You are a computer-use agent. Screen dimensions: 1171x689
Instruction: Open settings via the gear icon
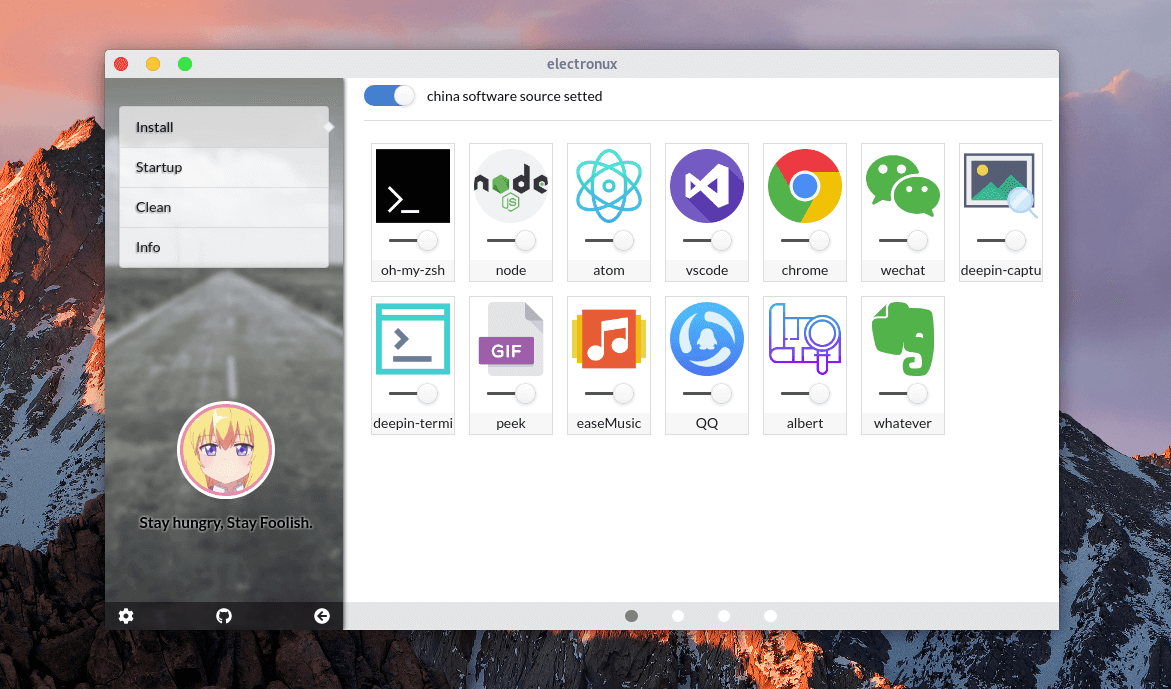click(126, 616)
